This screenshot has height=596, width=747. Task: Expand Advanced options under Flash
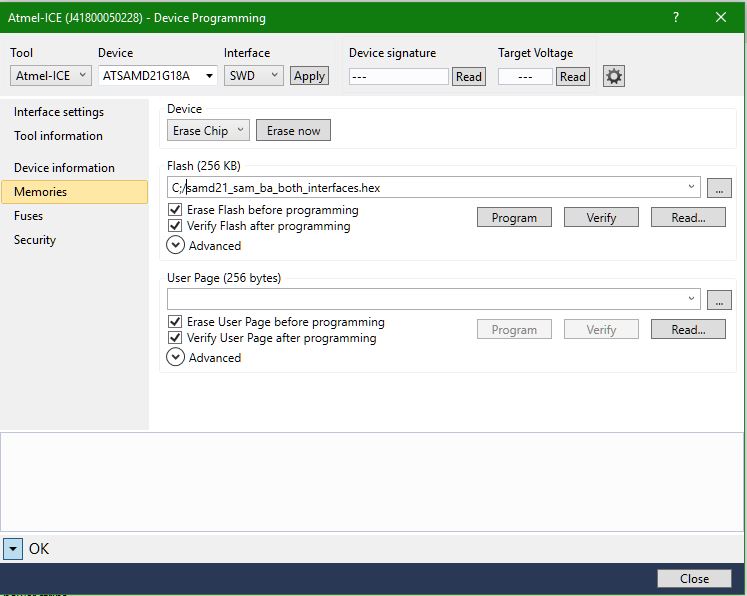point(175,245)
